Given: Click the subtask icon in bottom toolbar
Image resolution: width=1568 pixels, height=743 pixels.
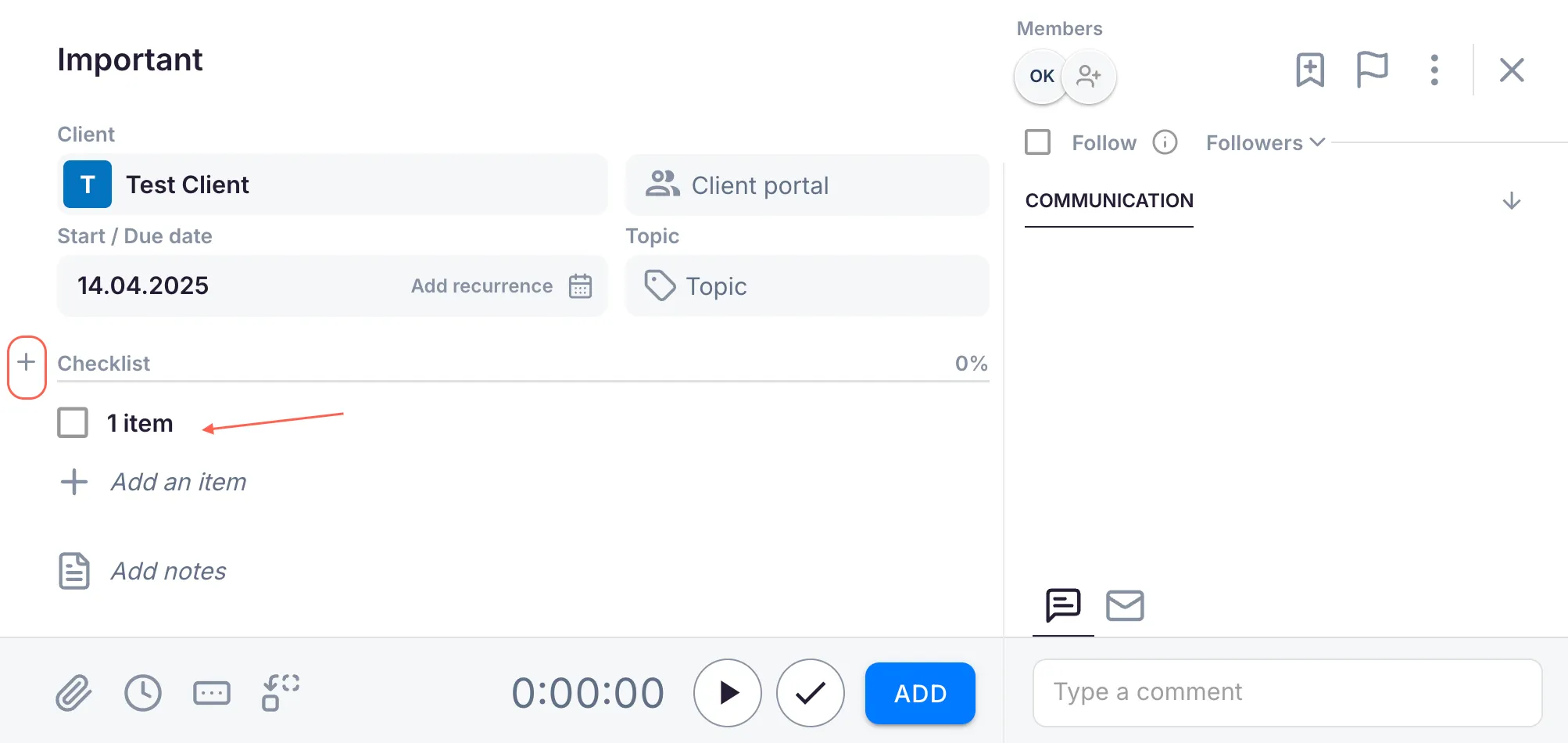Looking at the screenshot, I should (281, 693).
